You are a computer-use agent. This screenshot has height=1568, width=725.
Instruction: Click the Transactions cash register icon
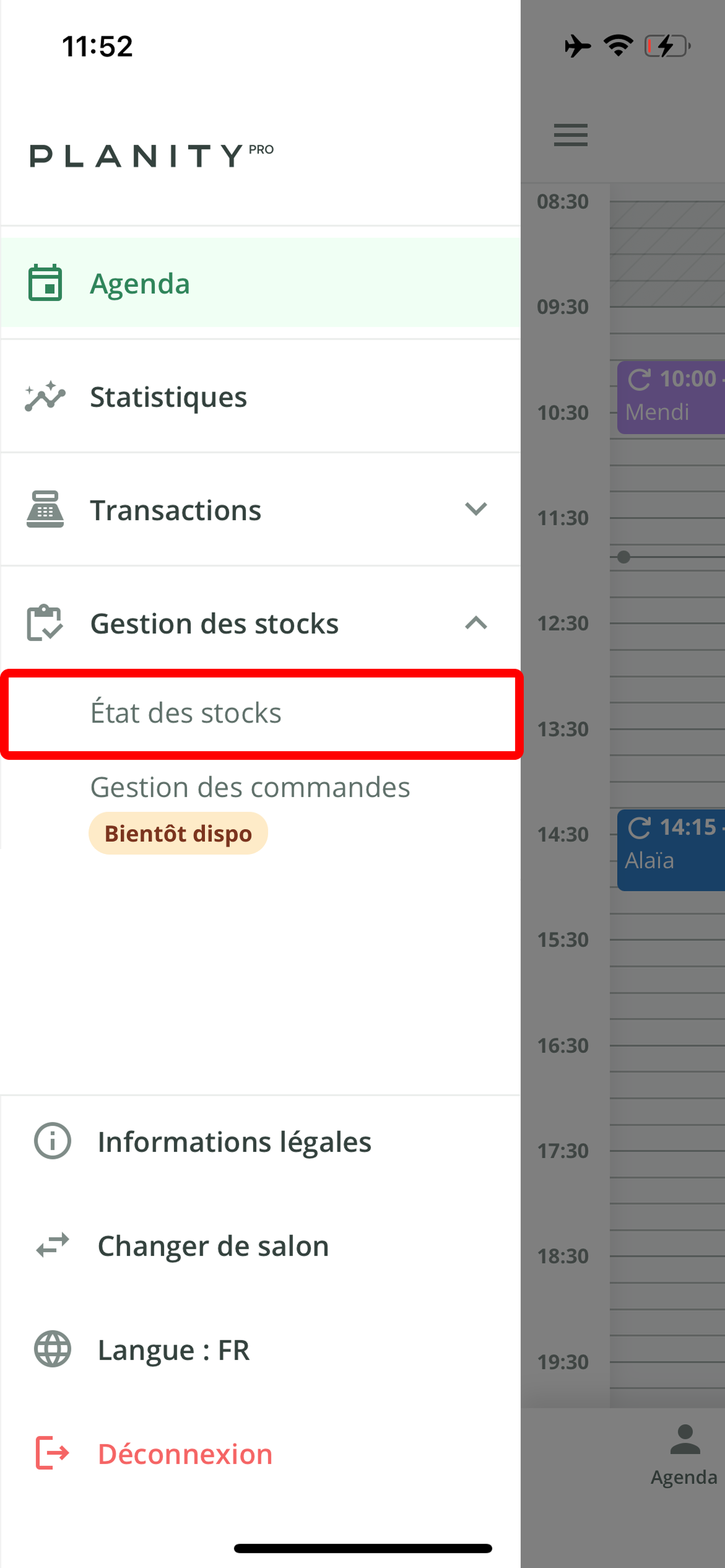point(45,510)
